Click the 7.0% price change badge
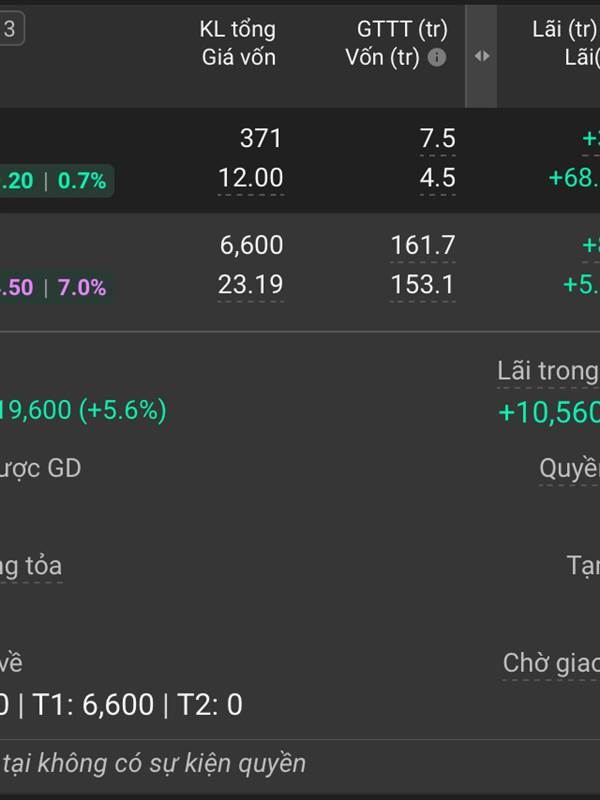The width and height of the screenshot is (600, 800). 81,288
